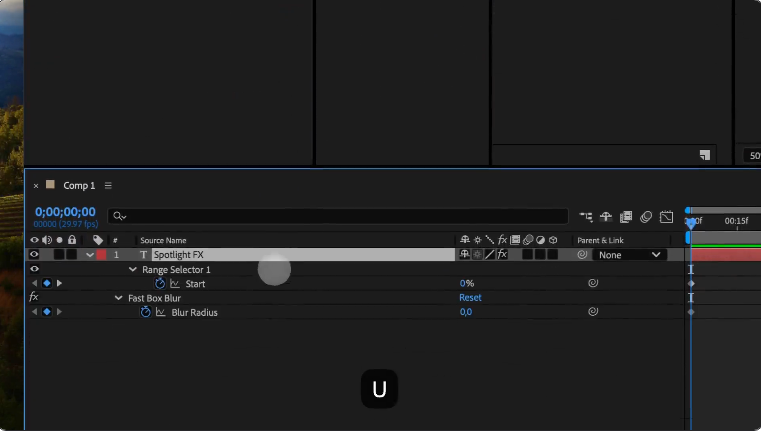This screenshot has height=434, width=761.
Task: Toggle Start keyframe diamond at current time
Action: [x=47, y=284]
